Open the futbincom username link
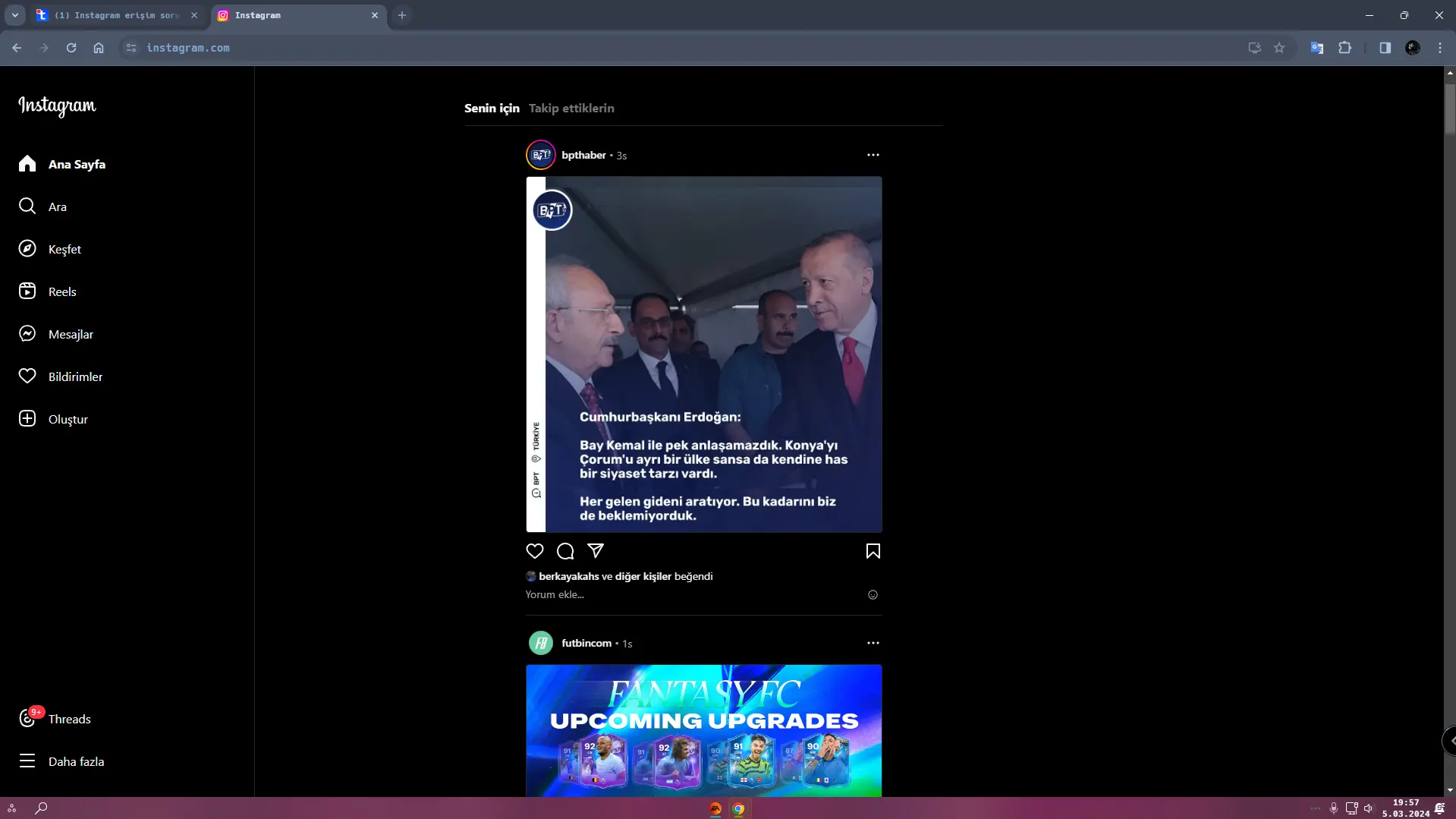 tap(586, 643)
